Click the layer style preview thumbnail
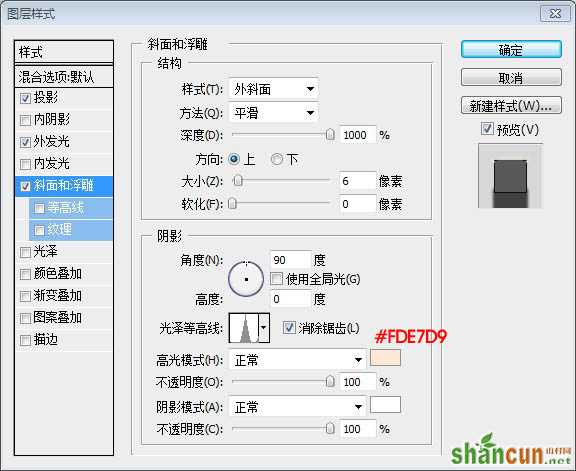The image size is (576, 471). tap(510, 176)
